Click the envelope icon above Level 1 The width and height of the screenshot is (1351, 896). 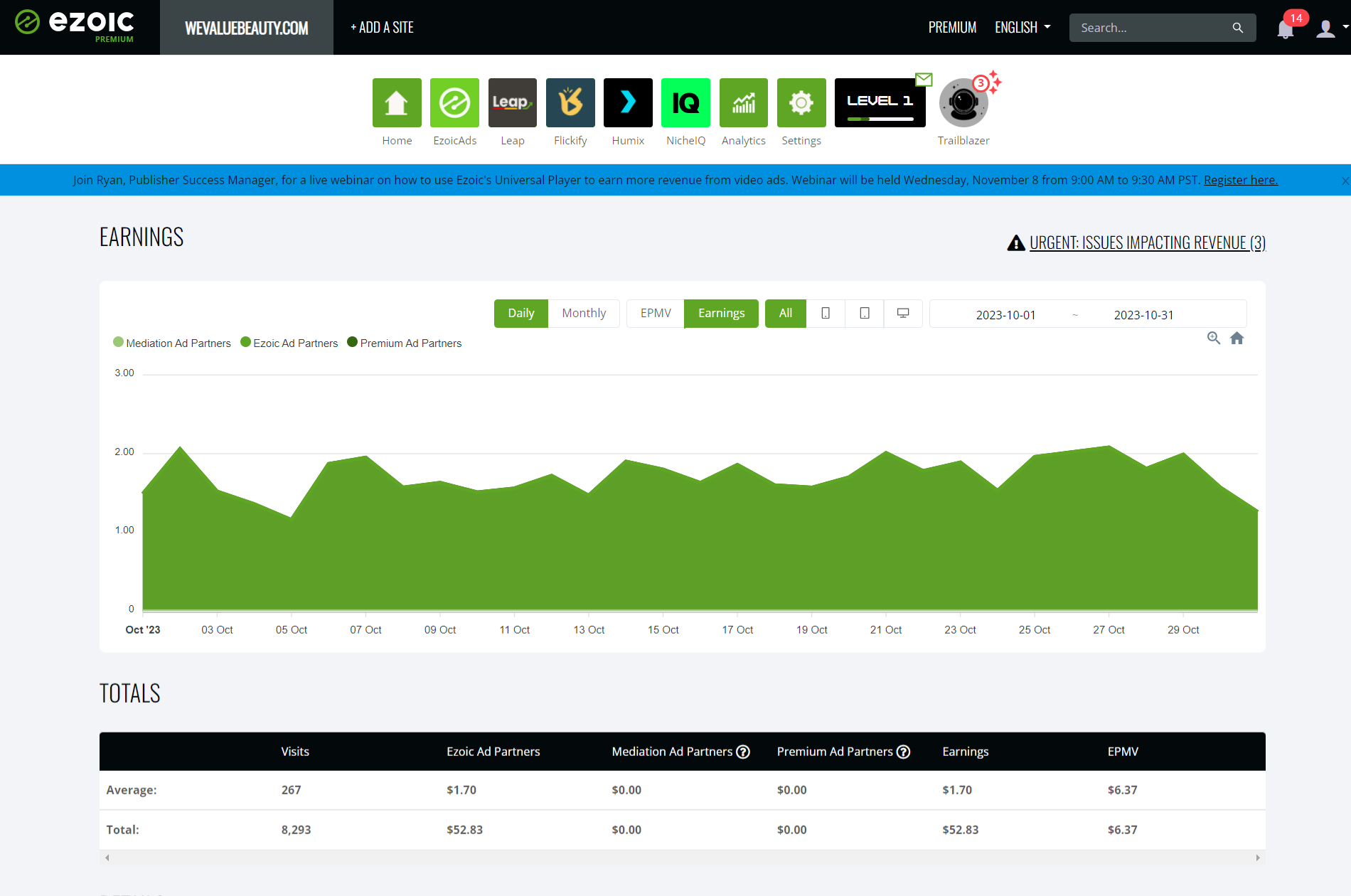[x=924, y=79]
